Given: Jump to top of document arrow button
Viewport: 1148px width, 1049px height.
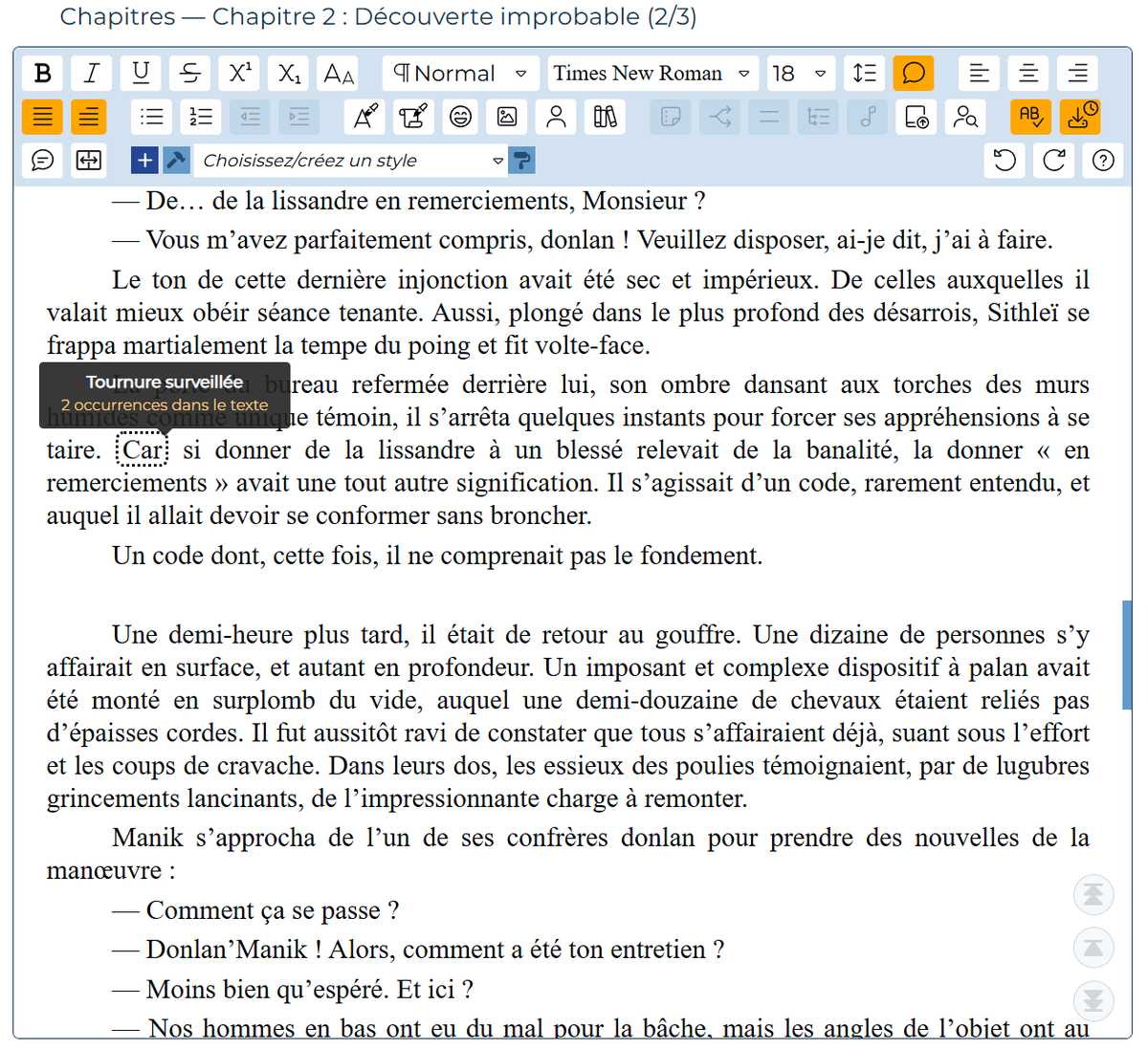Looking at the screenshot, I should click(x=1093, y=894).
